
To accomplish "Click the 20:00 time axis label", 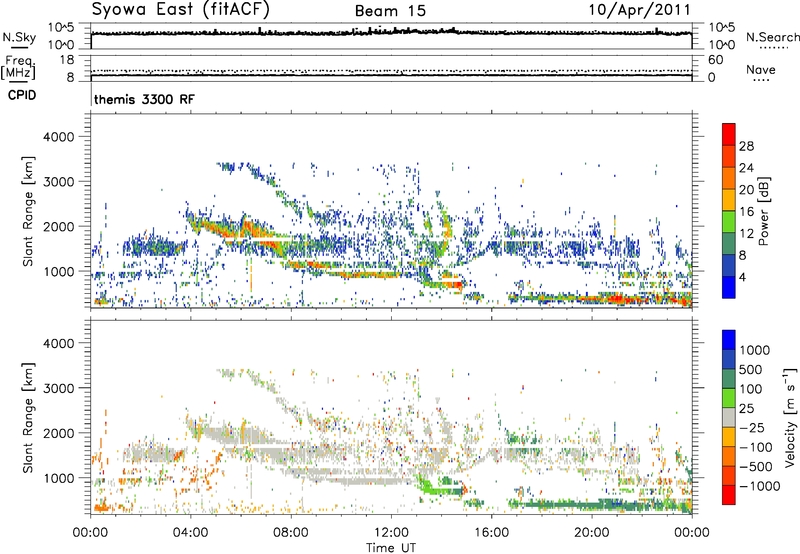I will click(x=592, y=533).
